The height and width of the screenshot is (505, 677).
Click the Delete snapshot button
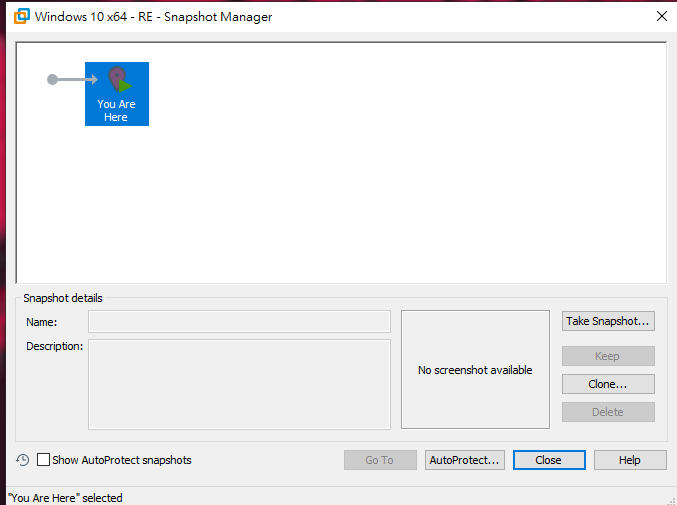pos(607,412)
